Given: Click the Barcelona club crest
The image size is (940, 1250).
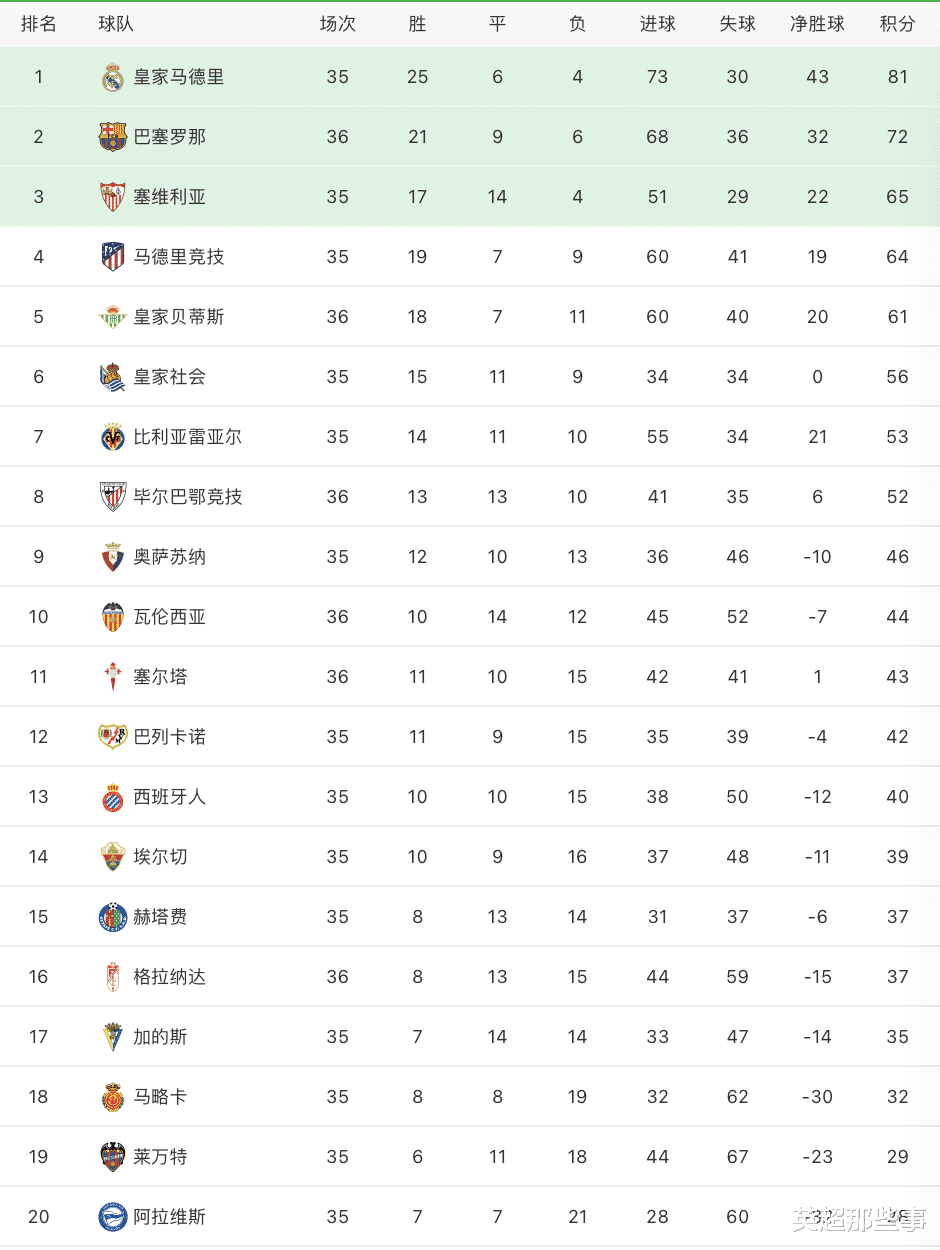Looking at the screenshot, I should pos(113,137).
